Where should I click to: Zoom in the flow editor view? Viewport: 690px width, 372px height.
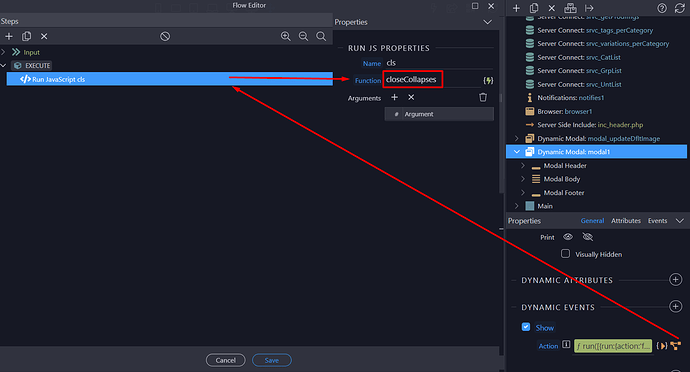click(286, 37)
